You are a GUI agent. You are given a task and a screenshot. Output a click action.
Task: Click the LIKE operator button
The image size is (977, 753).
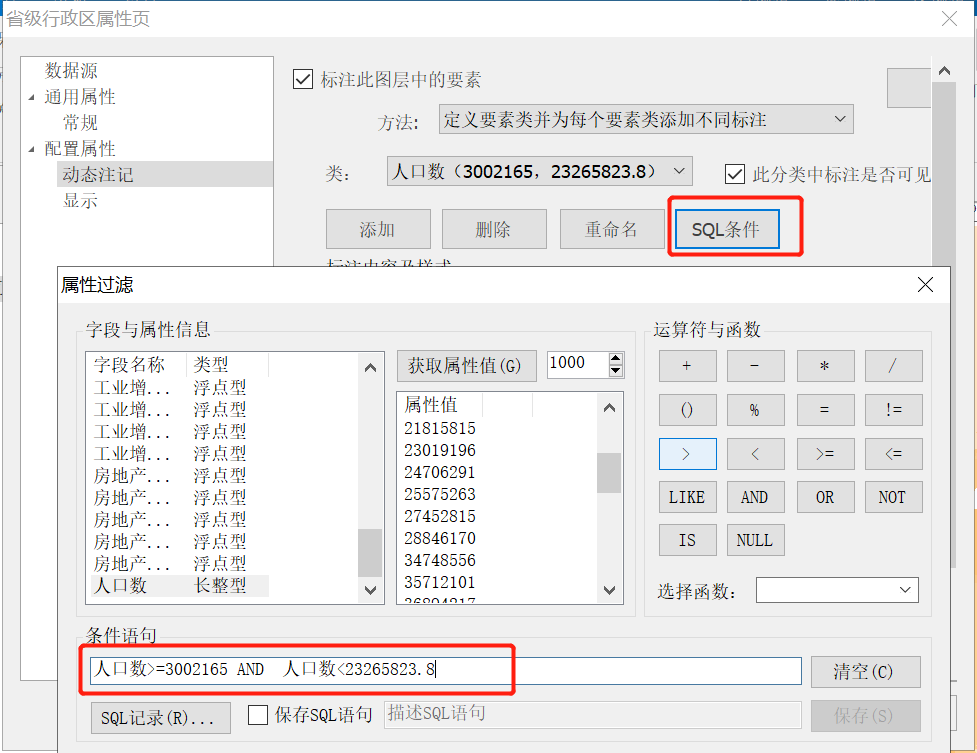(x=687, y=497)
